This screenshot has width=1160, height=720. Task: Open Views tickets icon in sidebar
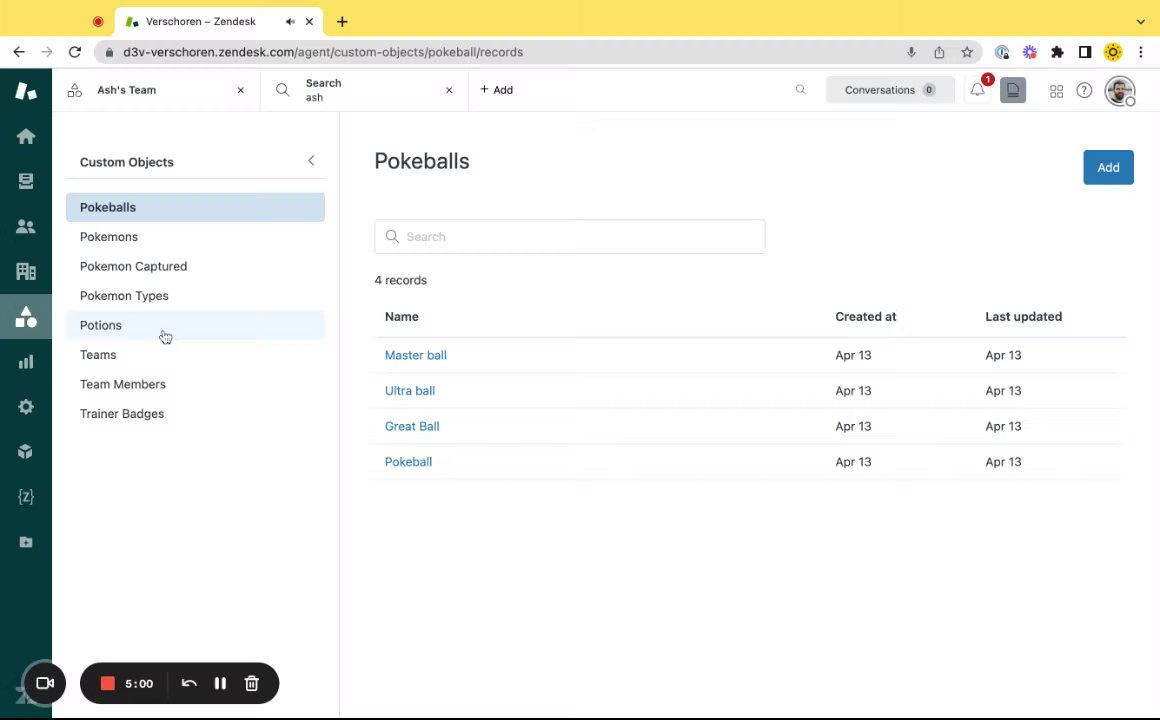click(26, 181)
